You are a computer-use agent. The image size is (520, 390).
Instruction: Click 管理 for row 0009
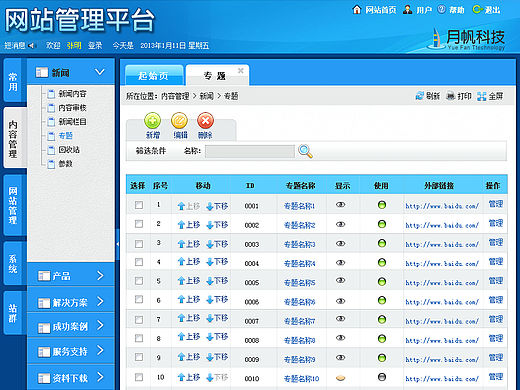tap(496, 357)
